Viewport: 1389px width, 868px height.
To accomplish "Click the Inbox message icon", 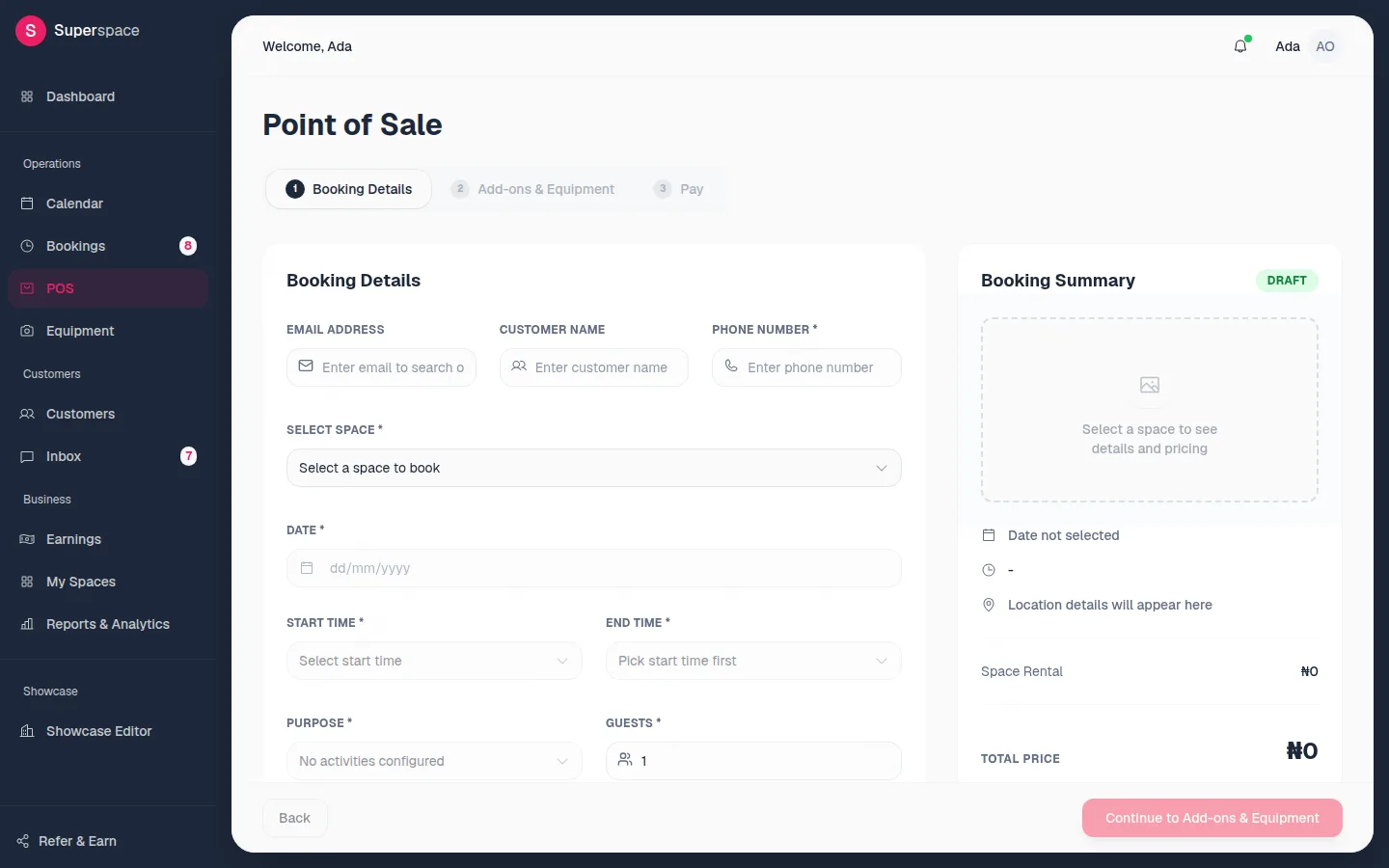I will 27,456.
